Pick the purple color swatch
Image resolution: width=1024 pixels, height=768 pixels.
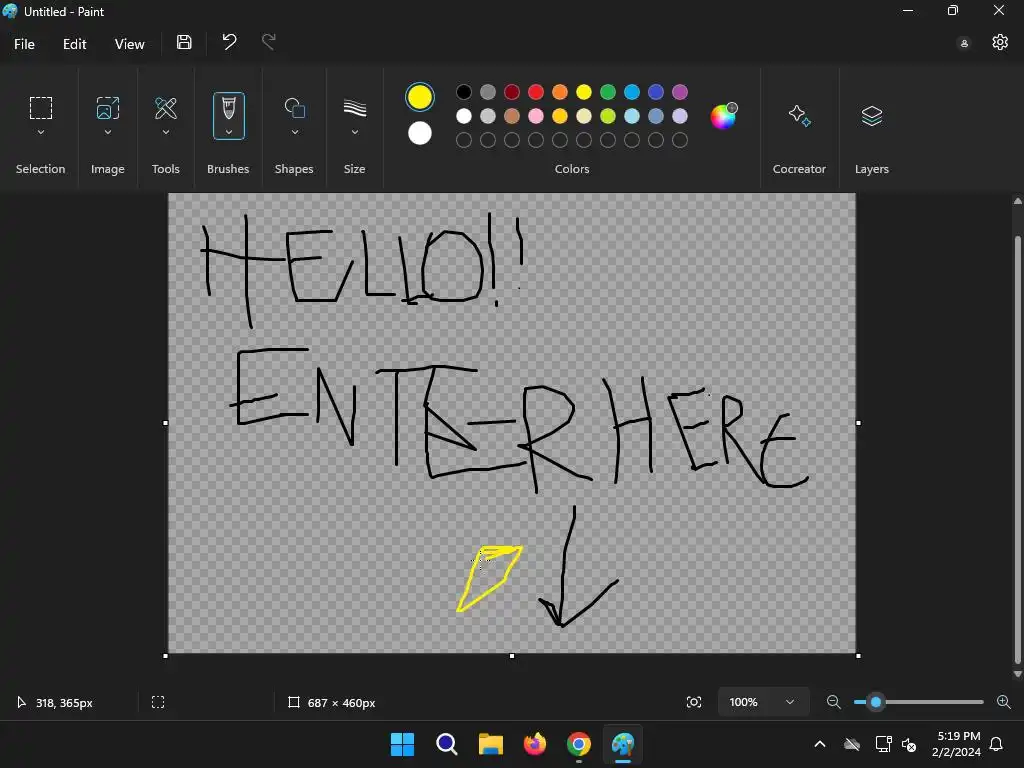tap(680, 92)
